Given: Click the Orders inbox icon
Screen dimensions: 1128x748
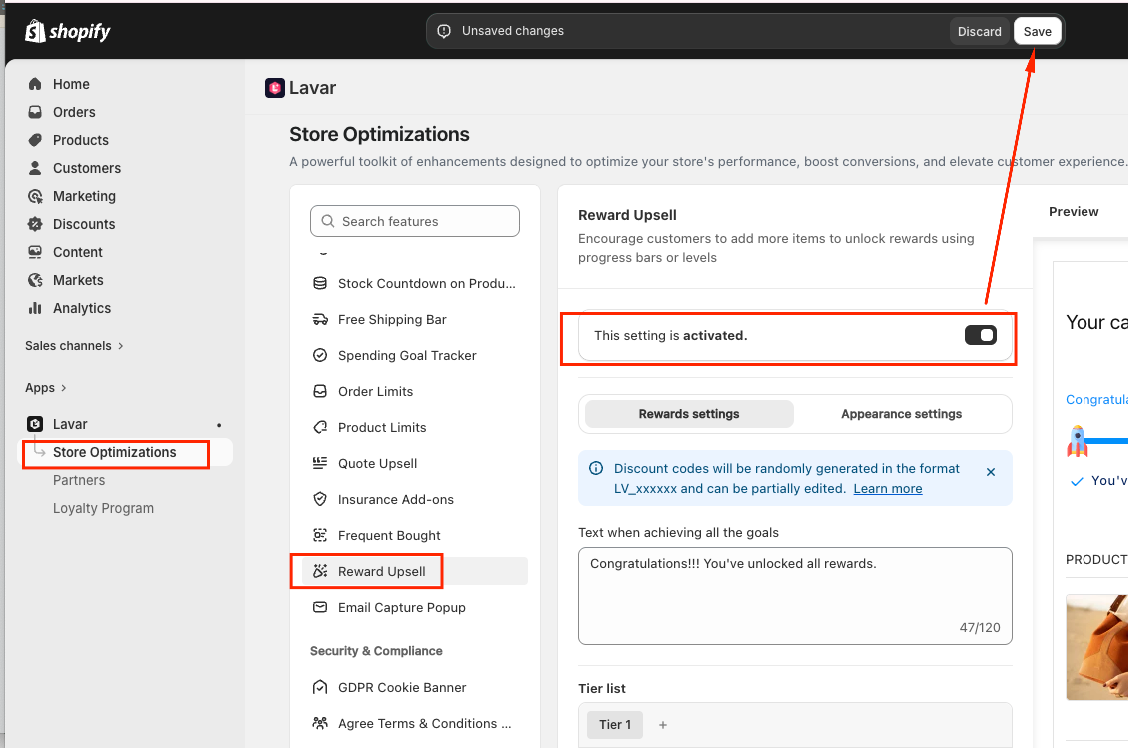Looking at the screenshot, I should pyautogui.click(x=35, y=112).
